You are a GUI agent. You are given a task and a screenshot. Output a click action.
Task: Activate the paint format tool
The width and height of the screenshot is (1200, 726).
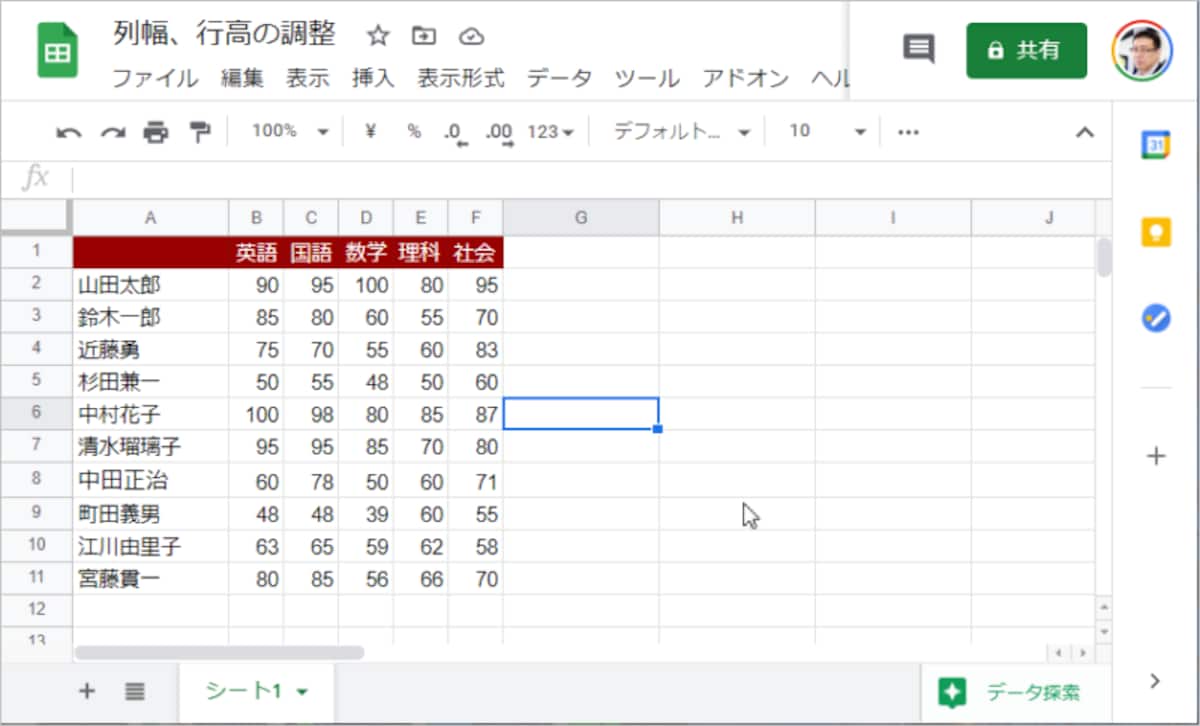(200, 132)
